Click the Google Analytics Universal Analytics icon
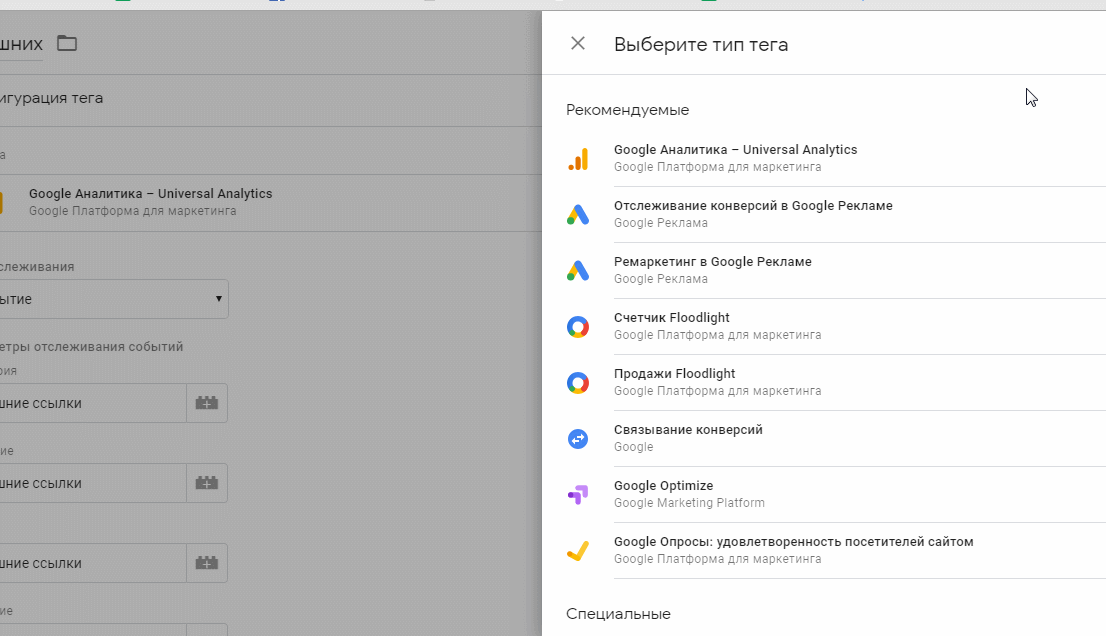1106x636 pixels. 578,159
